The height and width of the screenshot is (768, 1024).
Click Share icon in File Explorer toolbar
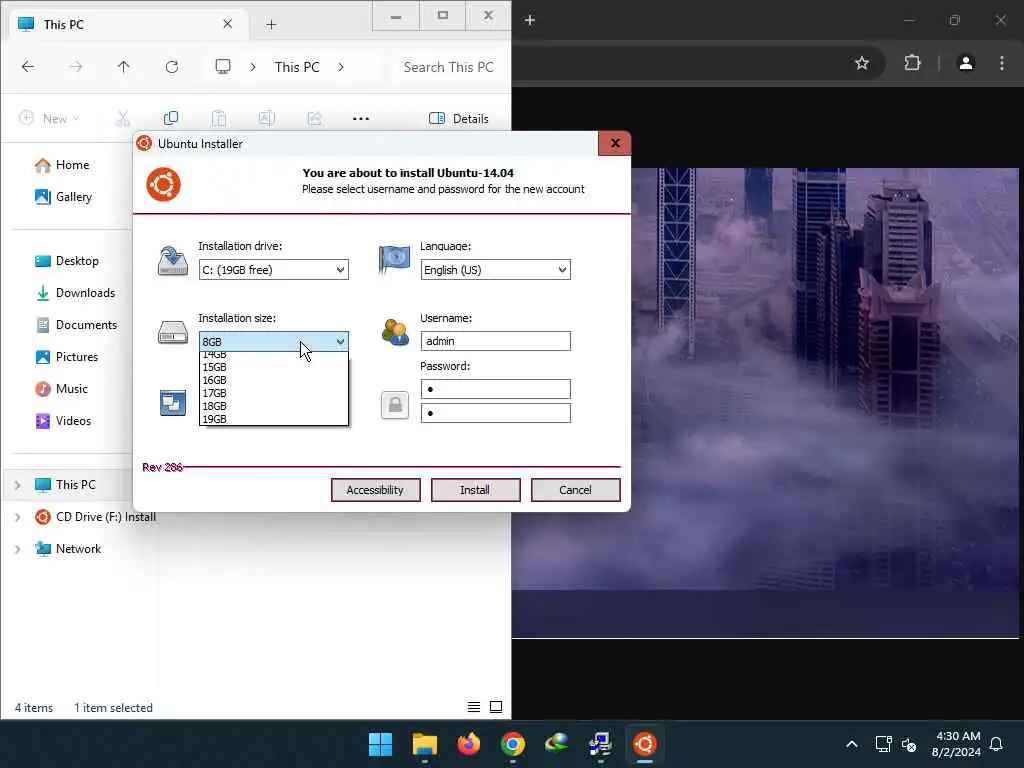[315, 118]
